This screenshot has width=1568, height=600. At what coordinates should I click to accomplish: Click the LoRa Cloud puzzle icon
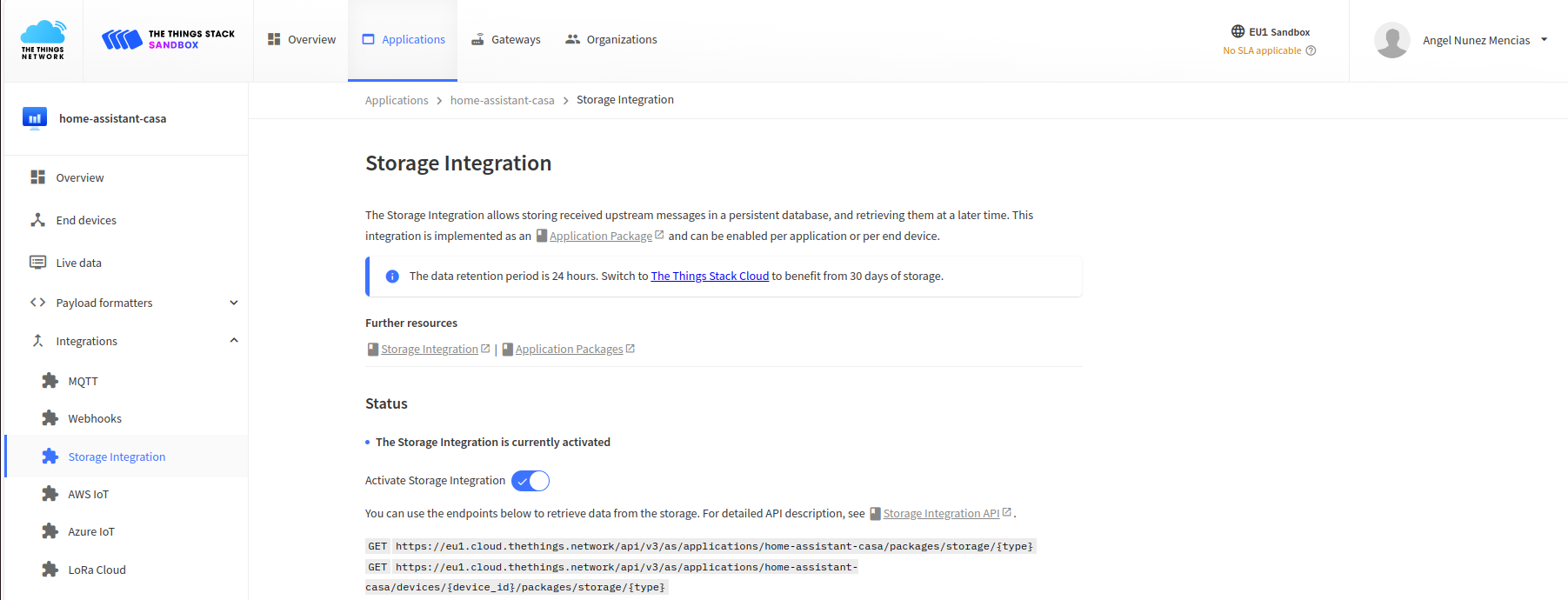pos(50,570)
